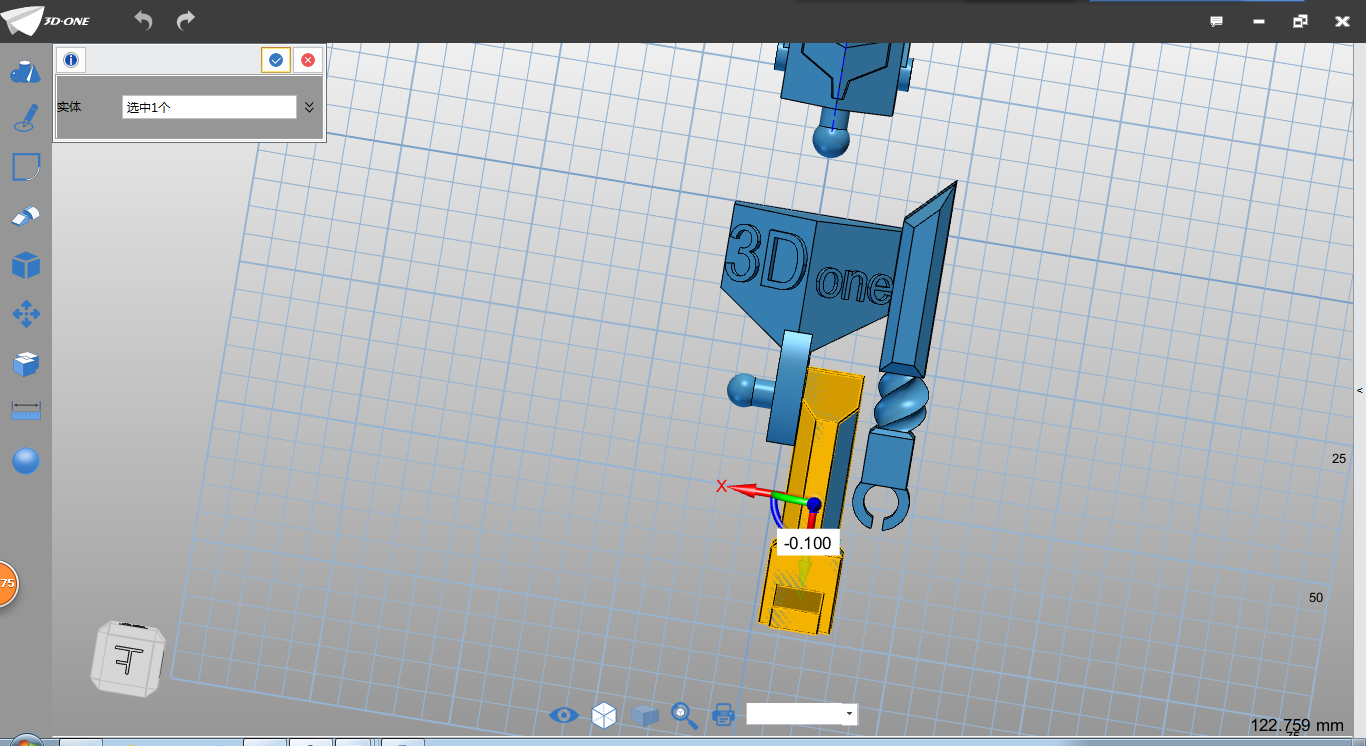1366x746 pixels.
Task: Open the bottom toolbar dropdown box
Action: [802, 714]
